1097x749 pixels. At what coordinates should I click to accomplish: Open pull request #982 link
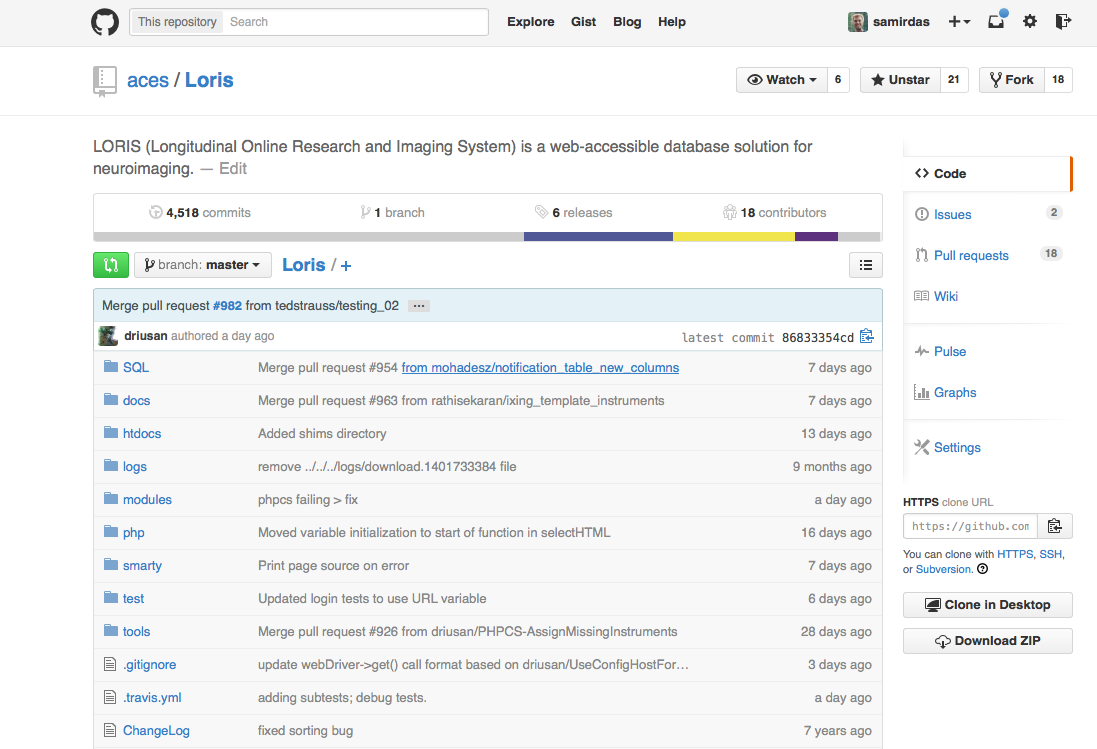[x=227, y=306]
